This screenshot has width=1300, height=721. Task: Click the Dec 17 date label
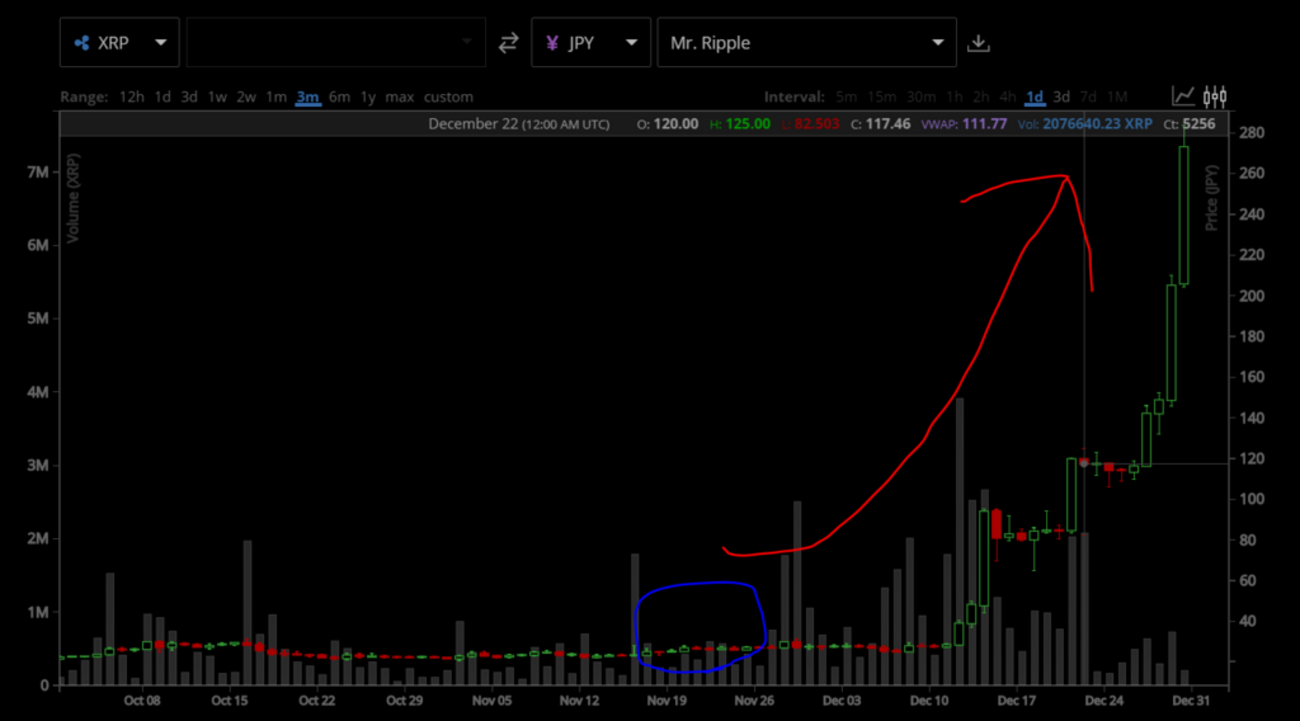pyautogui.click(x=1017, y=700)
